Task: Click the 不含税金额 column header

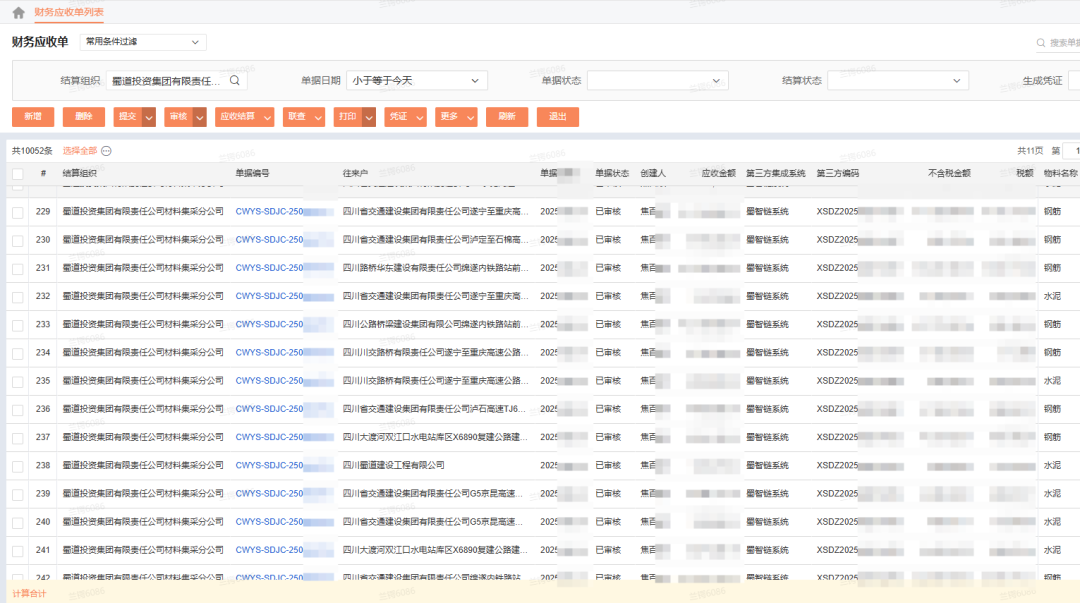Action: [x=949, y=174]
